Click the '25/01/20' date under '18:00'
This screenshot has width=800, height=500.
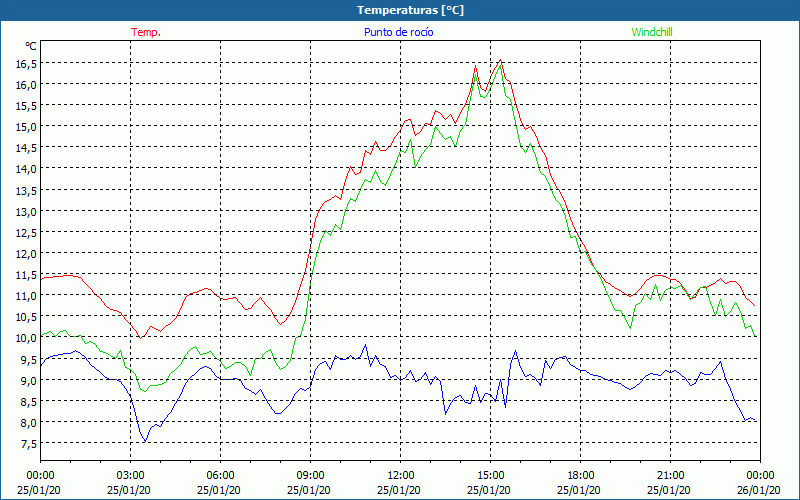point(579,490)
